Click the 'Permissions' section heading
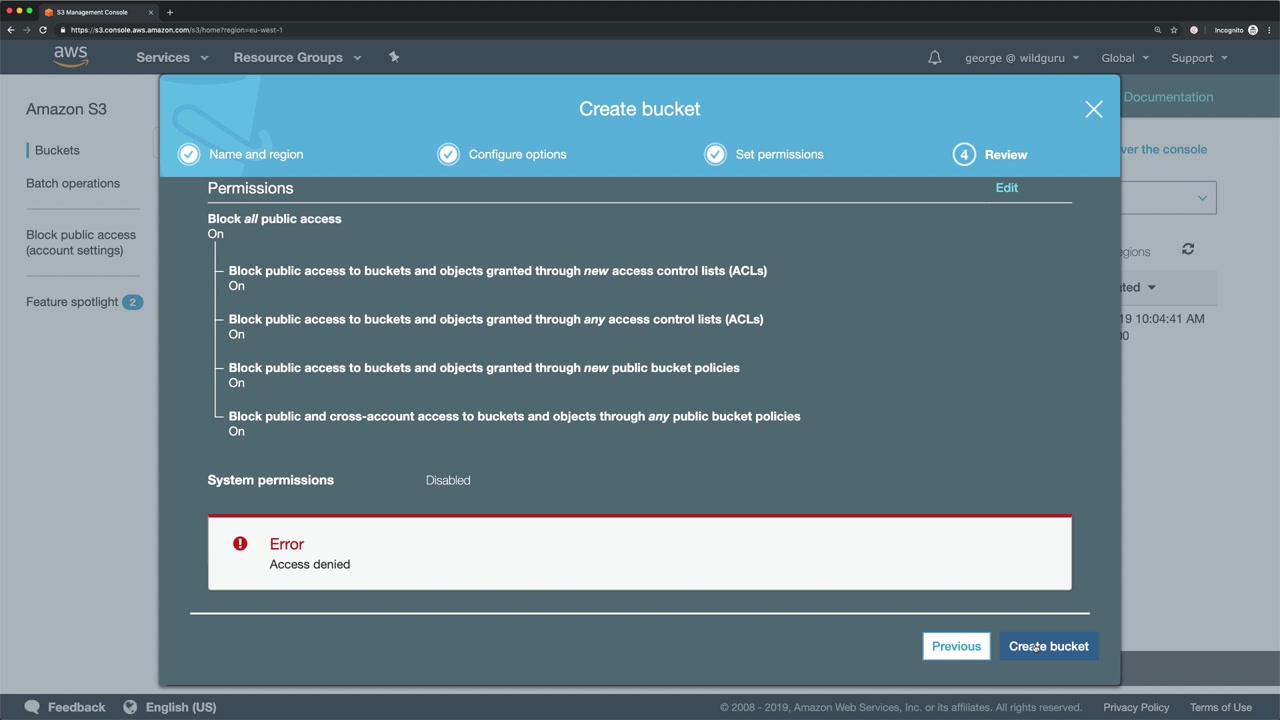The width and height of the screenshot is (1280, 720). [251, 188]
